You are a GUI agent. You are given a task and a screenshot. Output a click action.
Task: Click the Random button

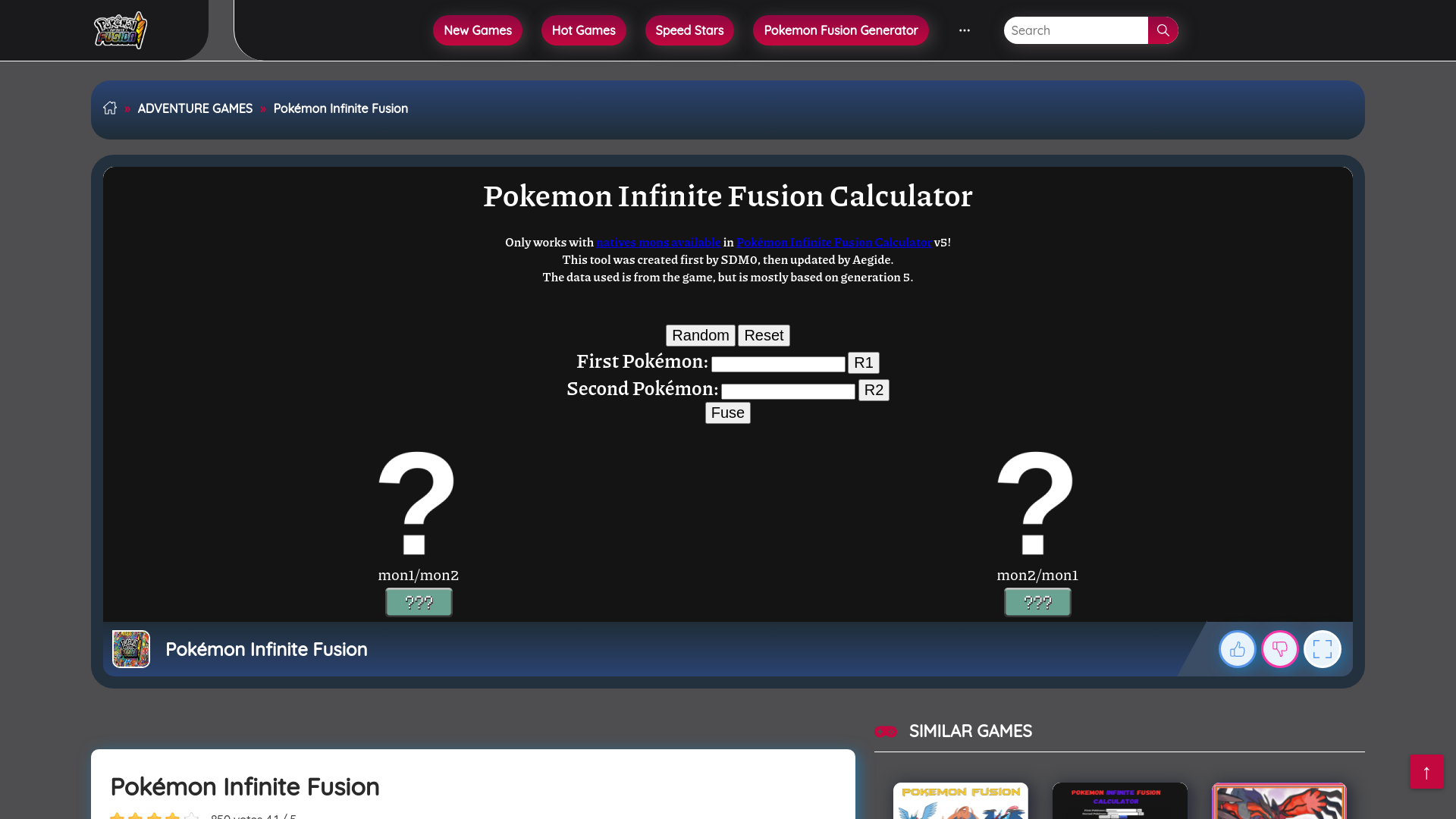coord(701,335)
